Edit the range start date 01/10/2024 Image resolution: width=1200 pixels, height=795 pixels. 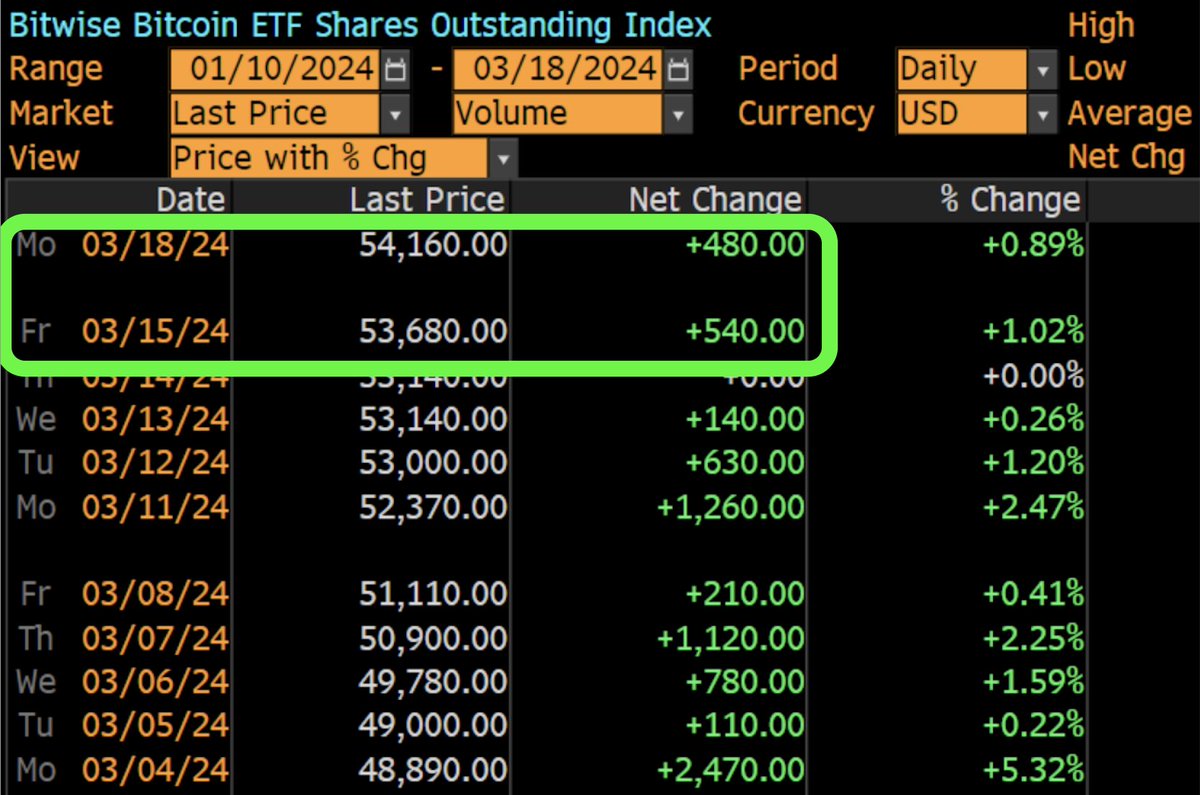(276, 70)
